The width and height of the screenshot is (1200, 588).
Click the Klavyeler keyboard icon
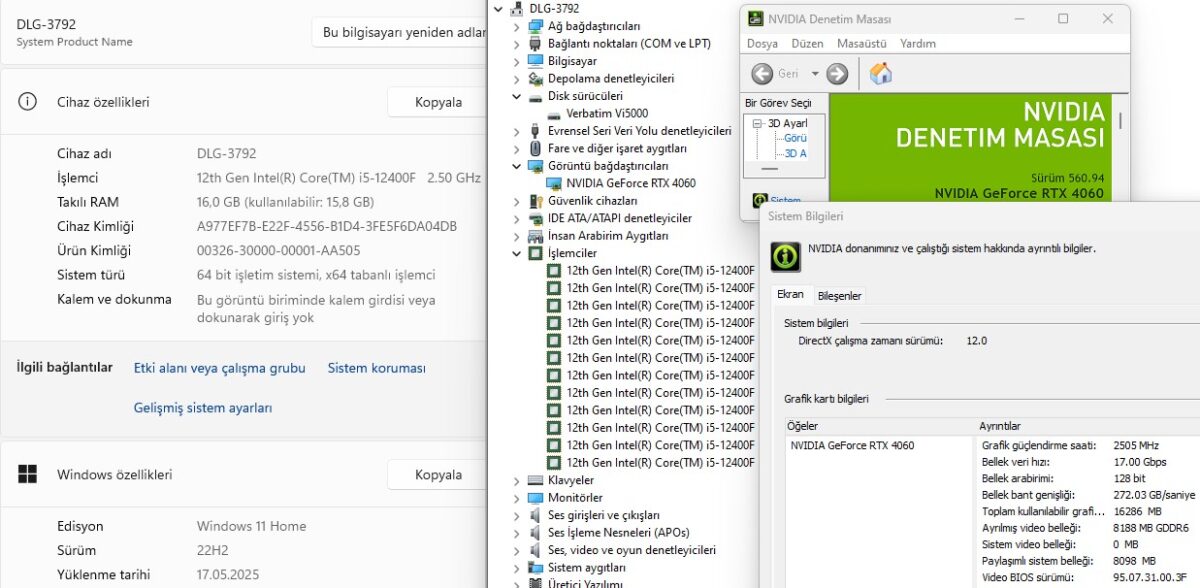[536, 480]
